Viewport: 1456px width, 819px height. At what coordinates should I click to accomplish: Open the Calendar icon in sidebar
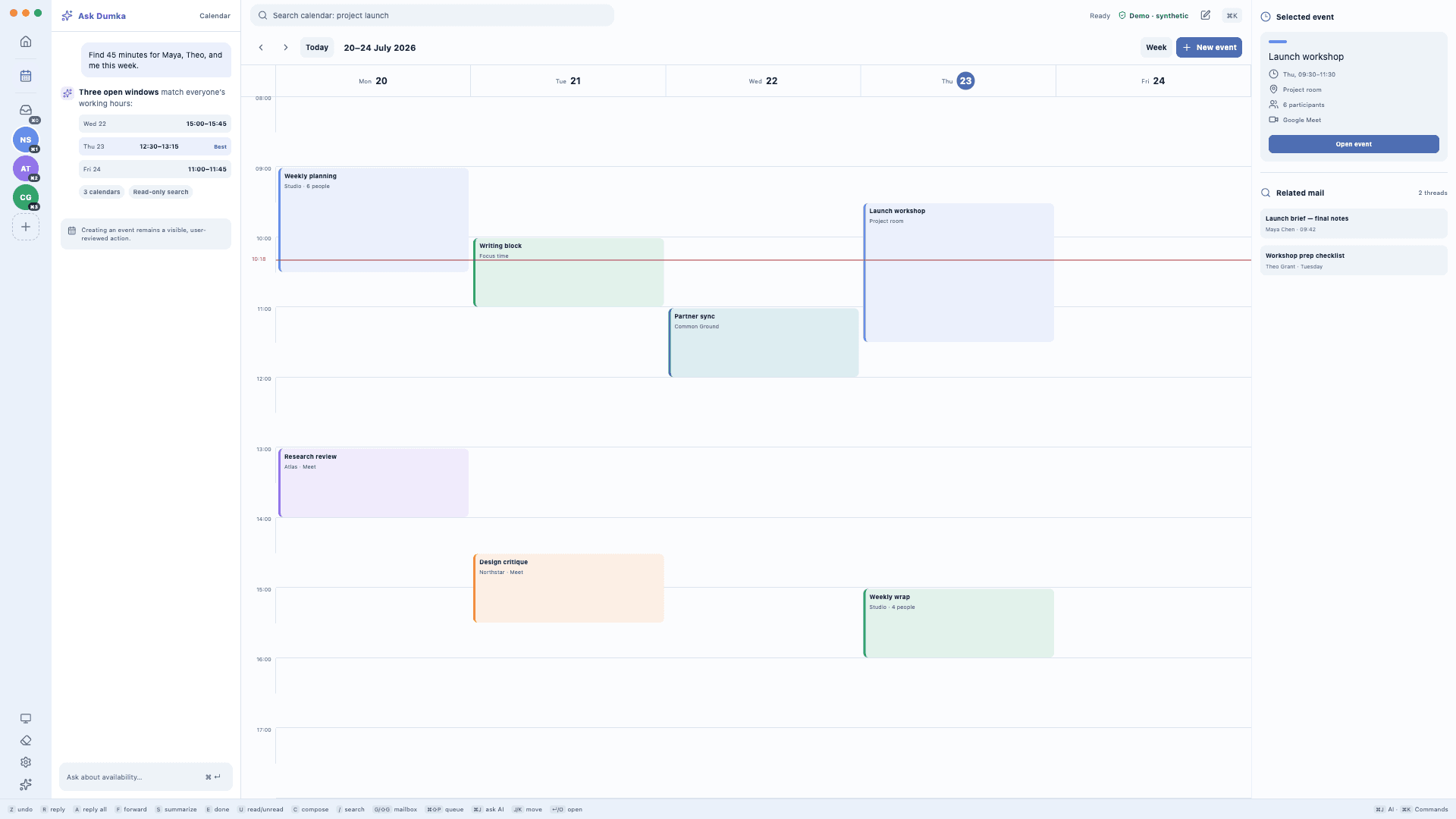[26, 76]
